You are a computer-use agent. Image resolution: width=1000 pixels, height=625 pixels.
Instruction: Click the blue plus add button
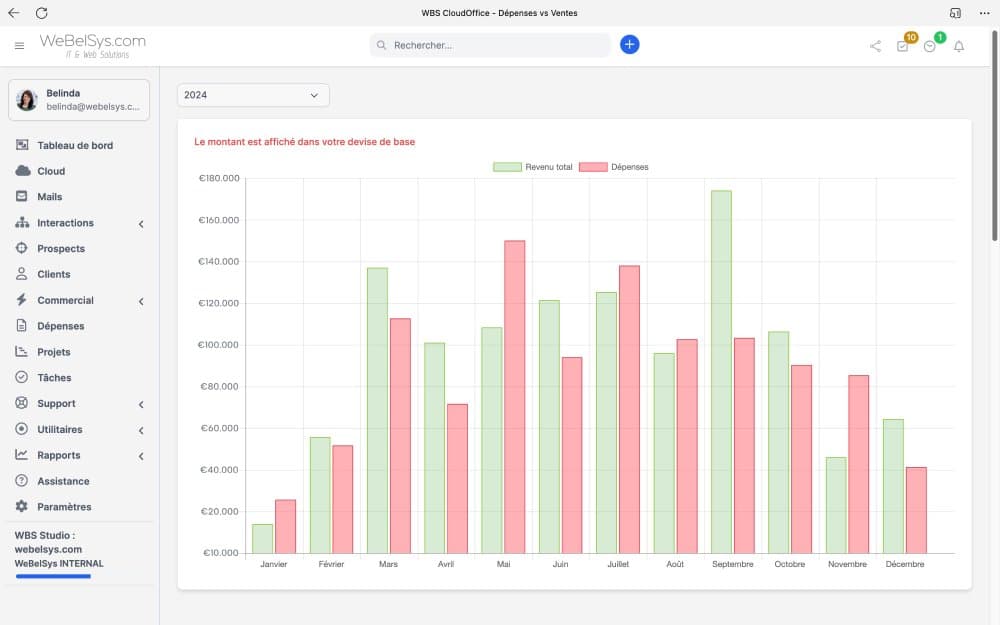pos(629,45)
